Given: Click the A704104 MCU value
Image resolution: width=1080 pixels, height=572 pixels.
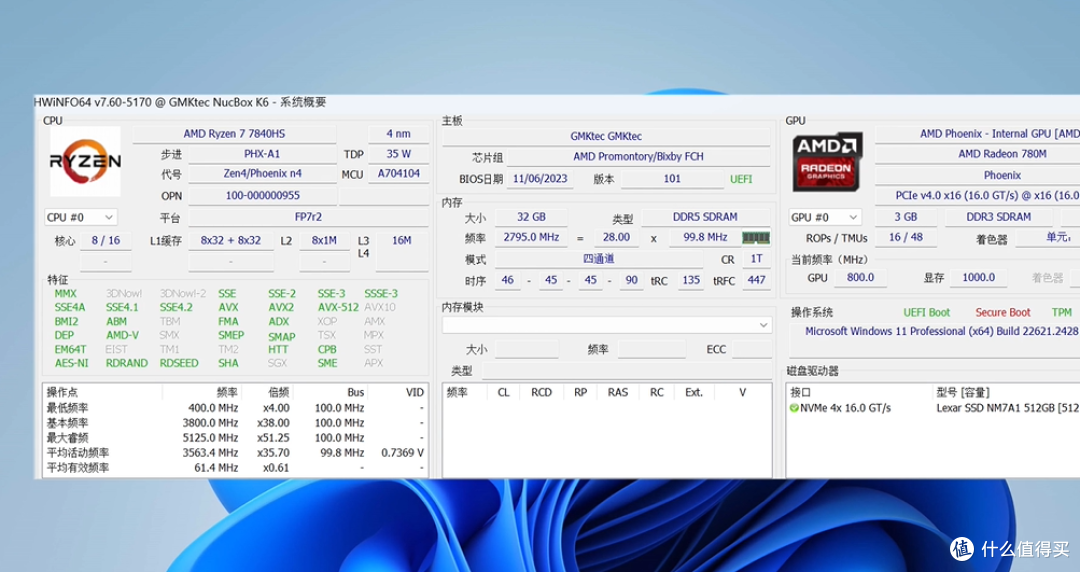Looking at the screenshot, I should 398,174.
